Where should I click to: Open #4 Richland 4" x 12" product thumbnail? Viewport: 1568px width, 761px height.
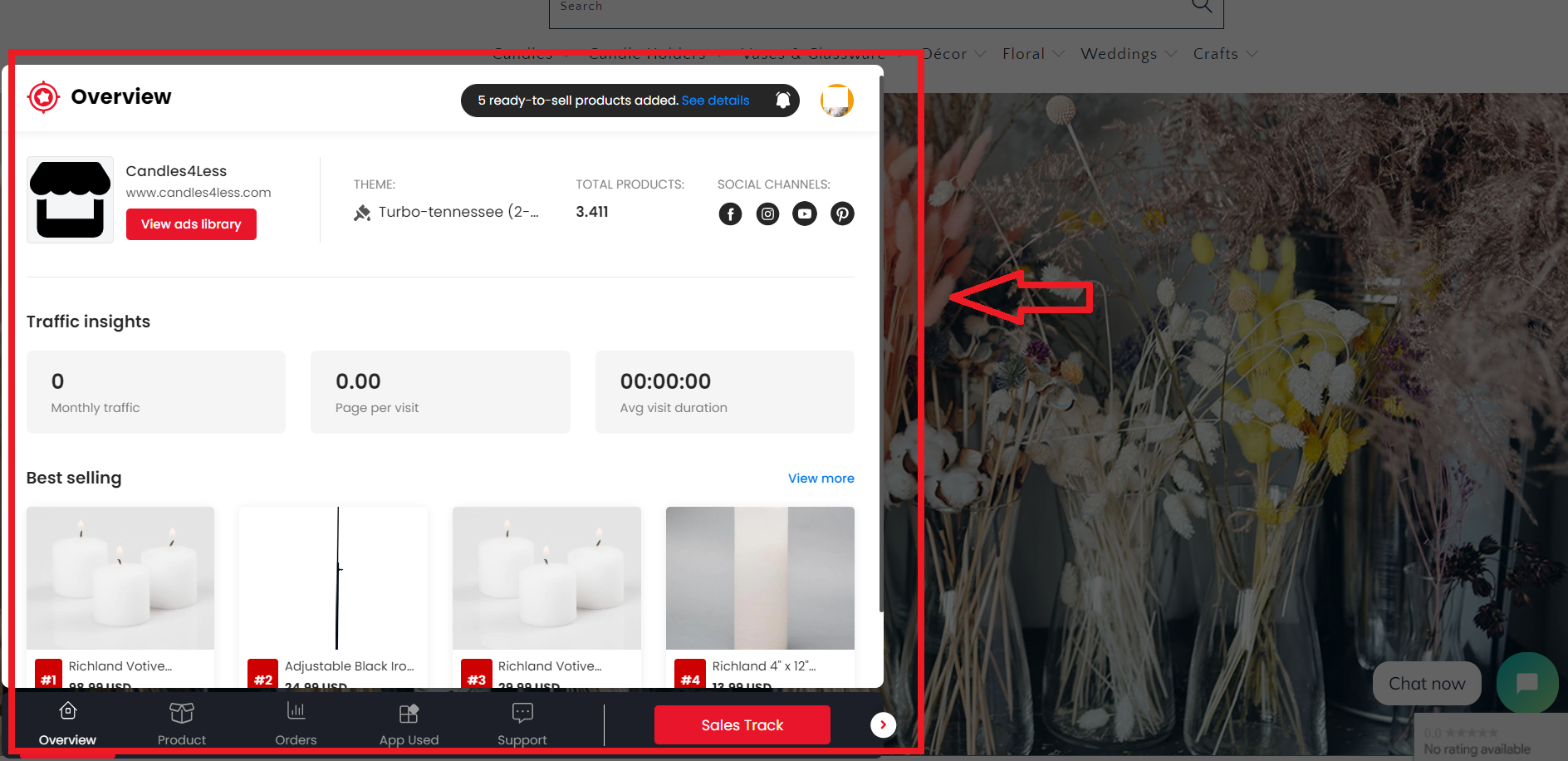point(760,578)
